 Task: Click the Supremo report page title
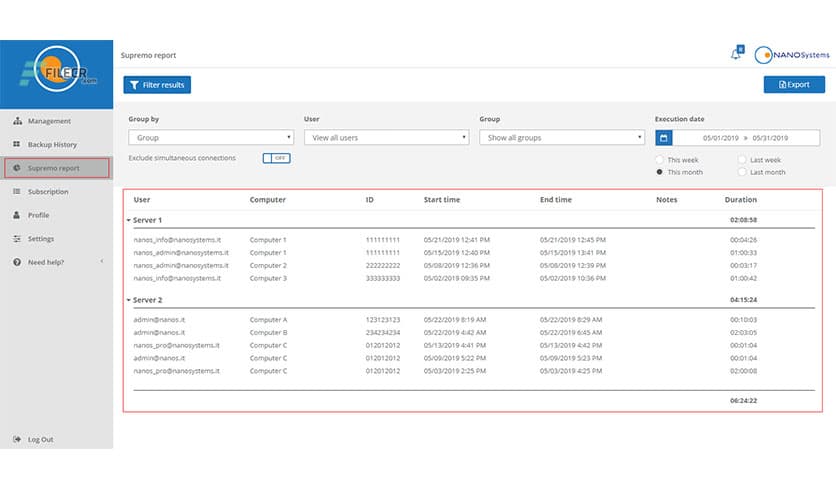(x=148, y=55)
